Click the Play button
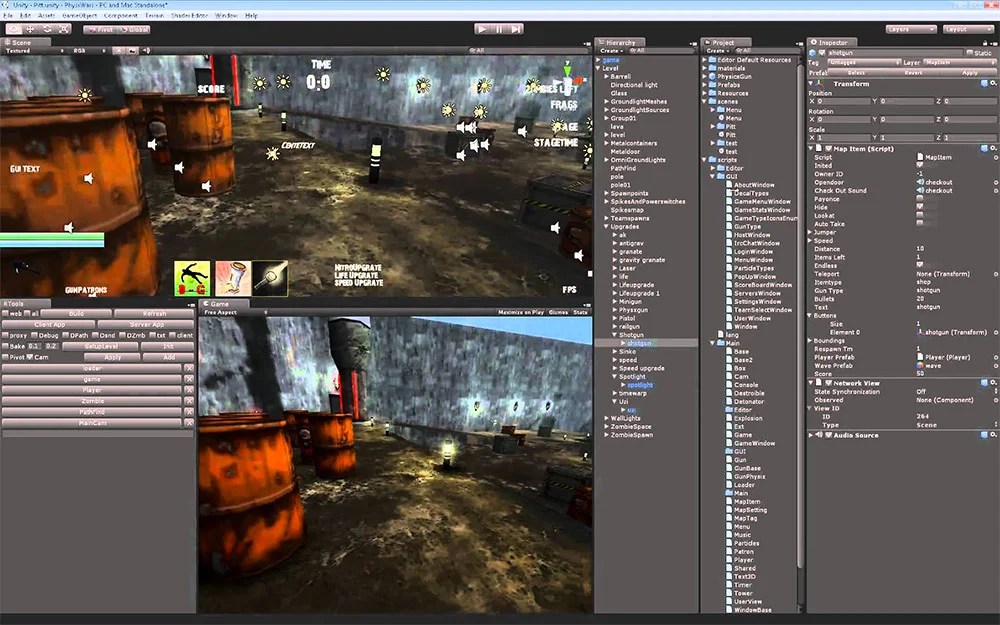 (482, 29)
